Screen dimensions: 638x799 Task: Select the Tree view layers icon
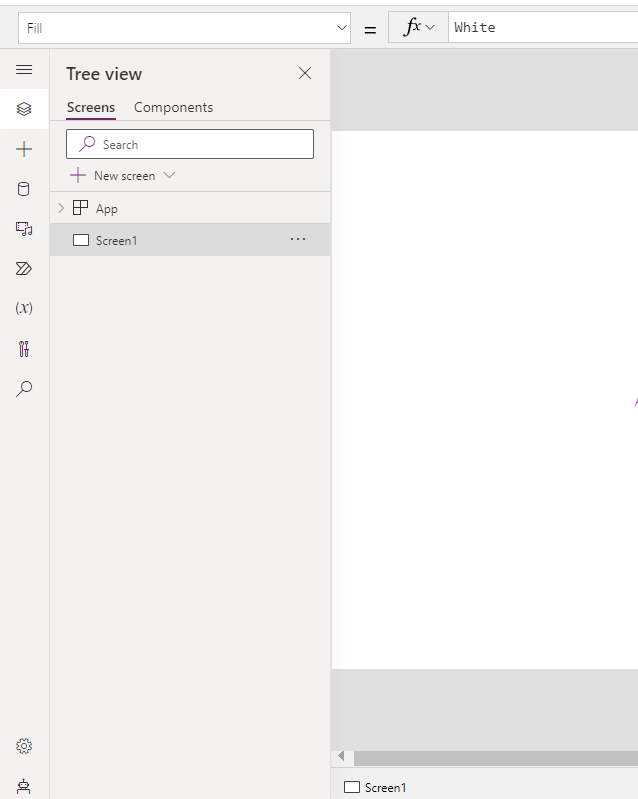coord(24,109)
